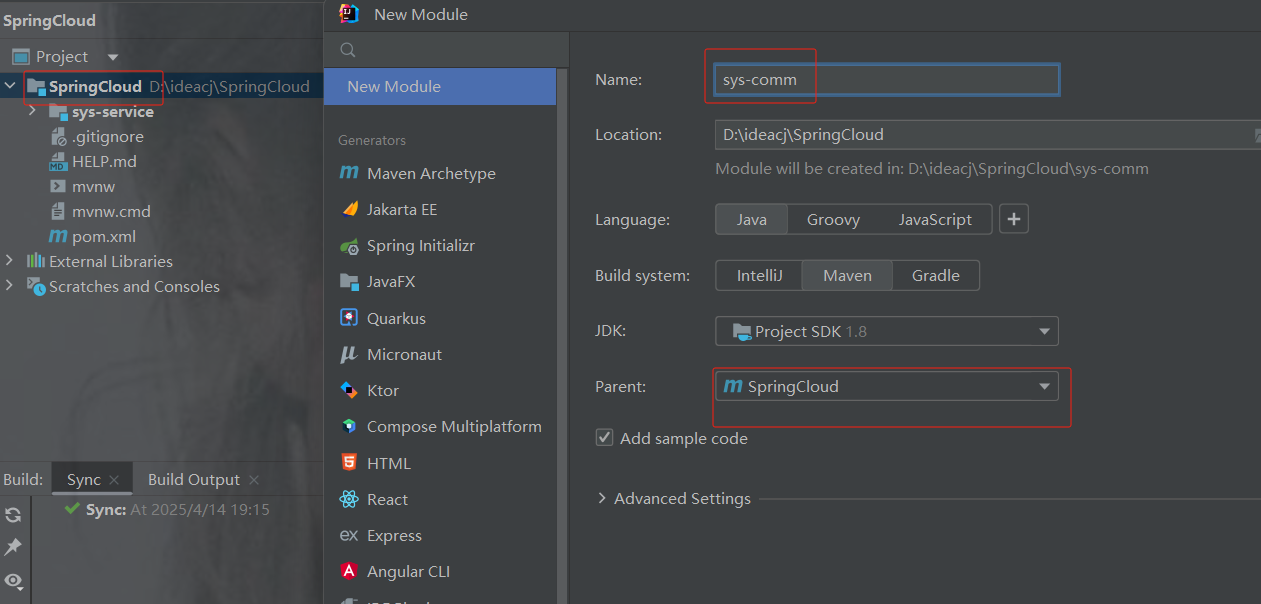The image size is (1261, 604).
Task: Open the Project view dropdown arrow
Action: tap(113, 57)
